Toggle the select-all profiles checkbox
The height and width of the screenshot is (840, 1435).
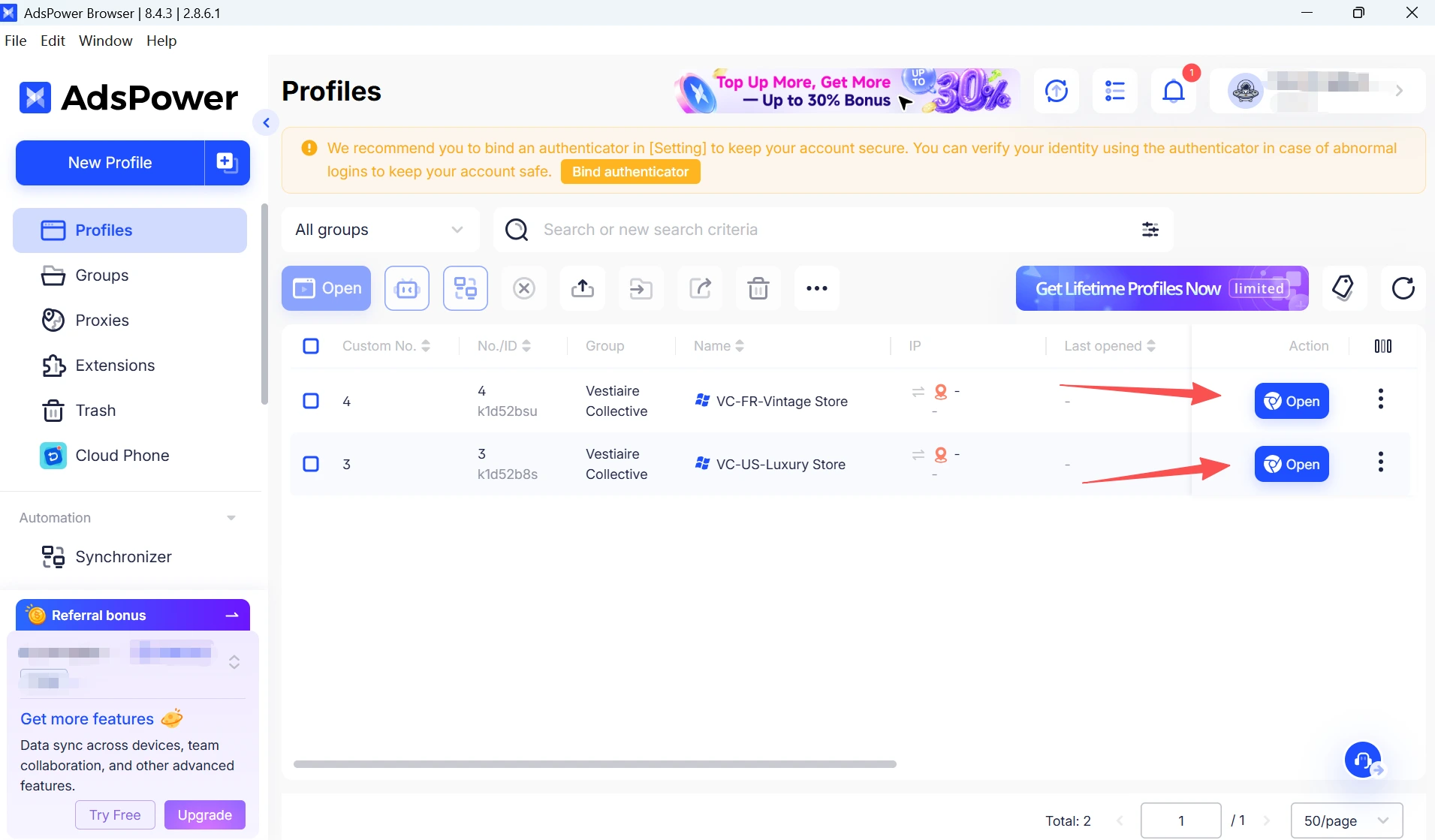tap(311, 346)
